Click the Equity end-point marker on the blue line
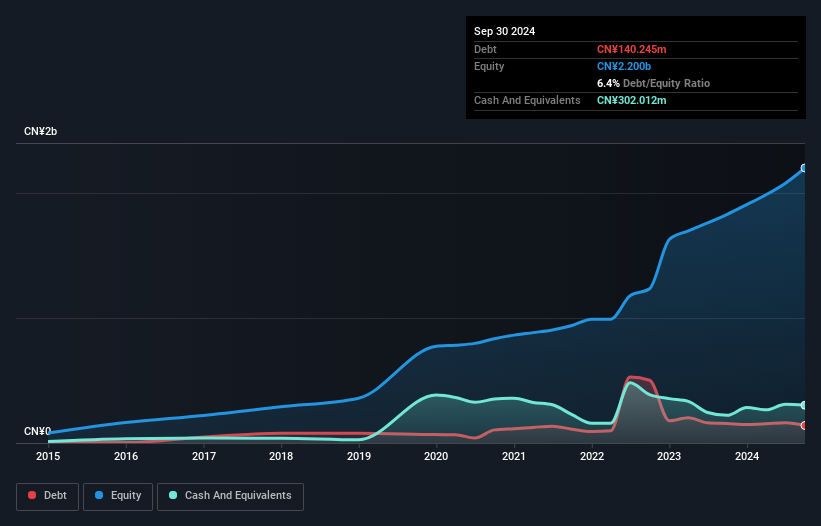This screenshot has width=821, height=526. pos(804,168)
